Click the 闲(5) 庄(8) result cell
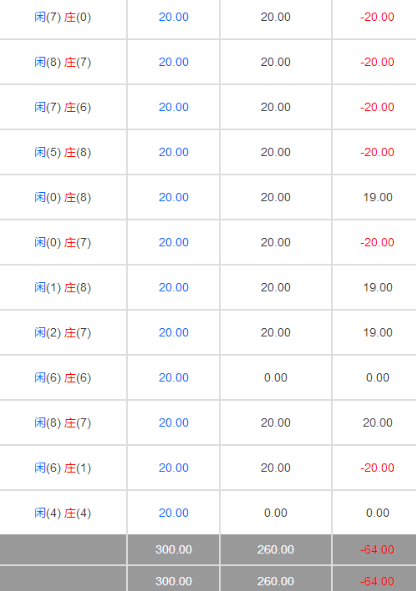Screen dimensions: 416x591 coord(63,152)
